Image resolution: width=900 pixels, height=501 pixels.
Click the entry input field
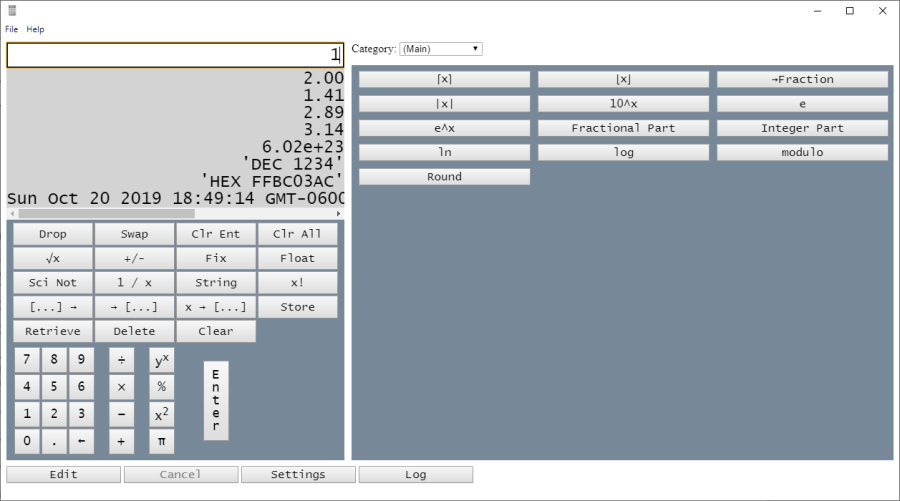click(175, 55)
